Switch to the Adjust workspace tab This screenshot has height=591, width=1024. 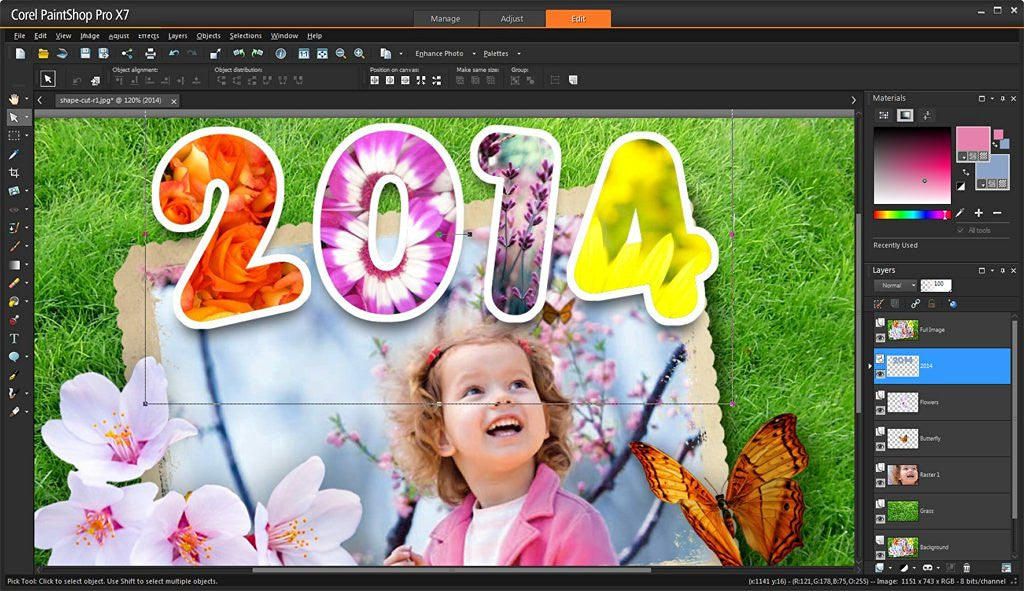click(x=512, y=19)
